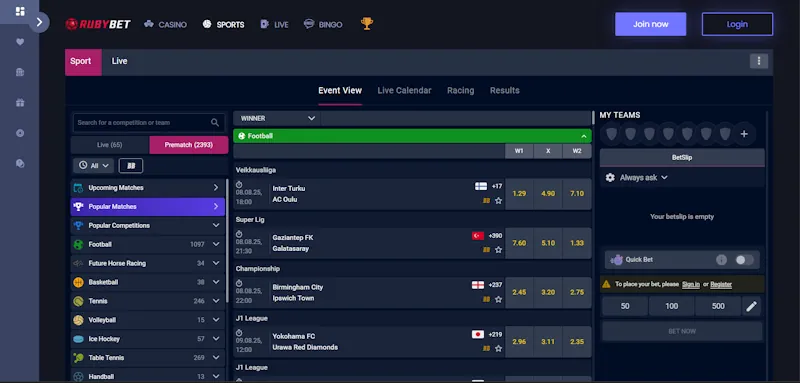Click the coin-stack icon in left sidebar

[20, 163]
